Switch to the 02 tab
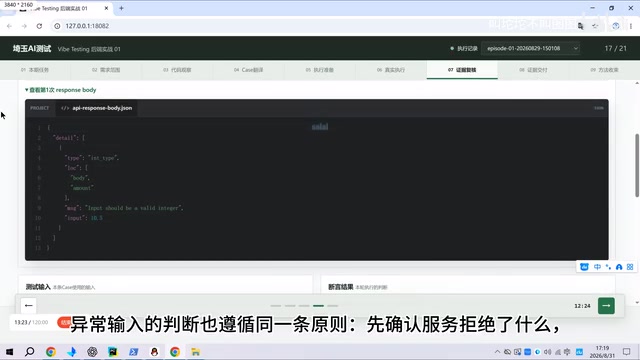This screenshot has height=360, width=640. pyautogui.click(x=106, y=70)
